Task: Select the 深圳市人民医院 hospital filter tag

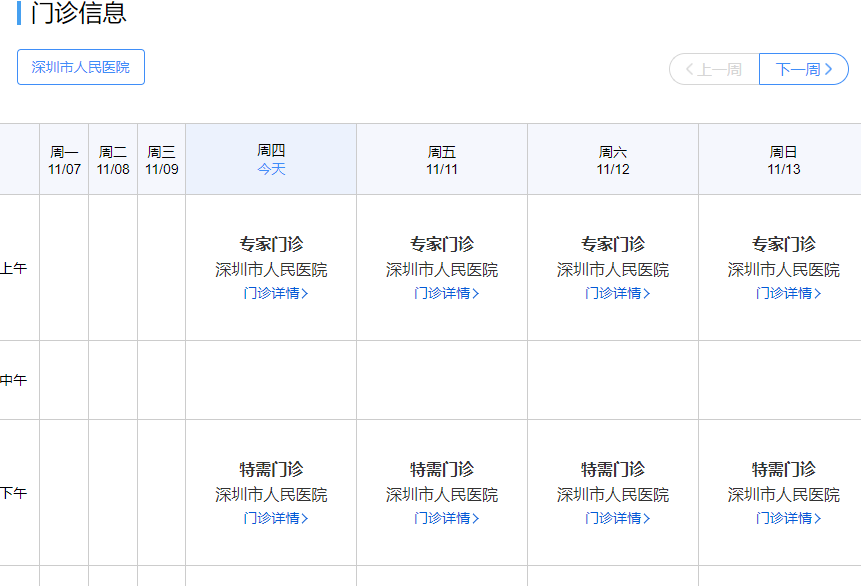Action: pyautogui.click(x=81, y=67)
